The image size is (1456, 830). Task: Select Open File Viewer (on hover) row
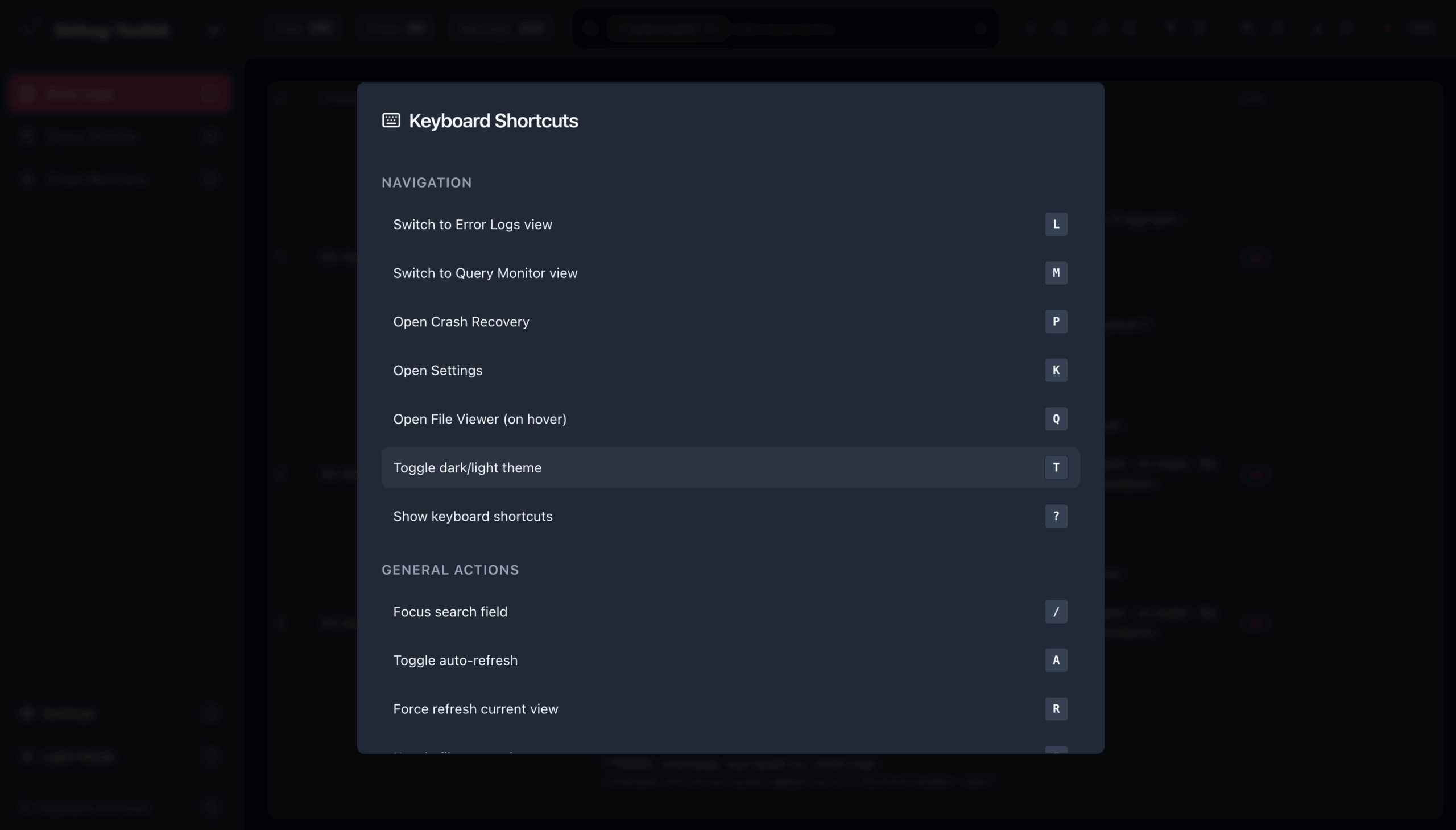479,419
